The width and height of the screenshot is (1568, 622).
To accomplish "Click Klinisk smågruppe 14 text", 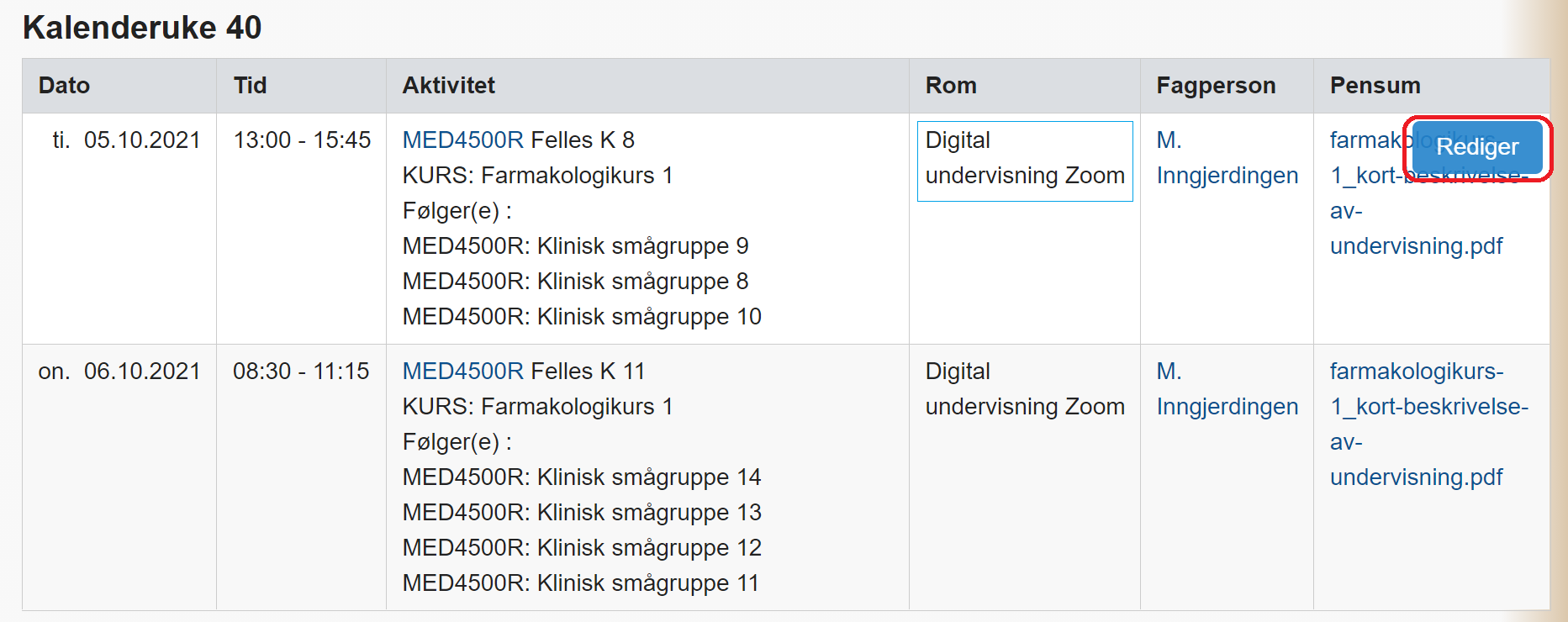I will click(649, 477).
